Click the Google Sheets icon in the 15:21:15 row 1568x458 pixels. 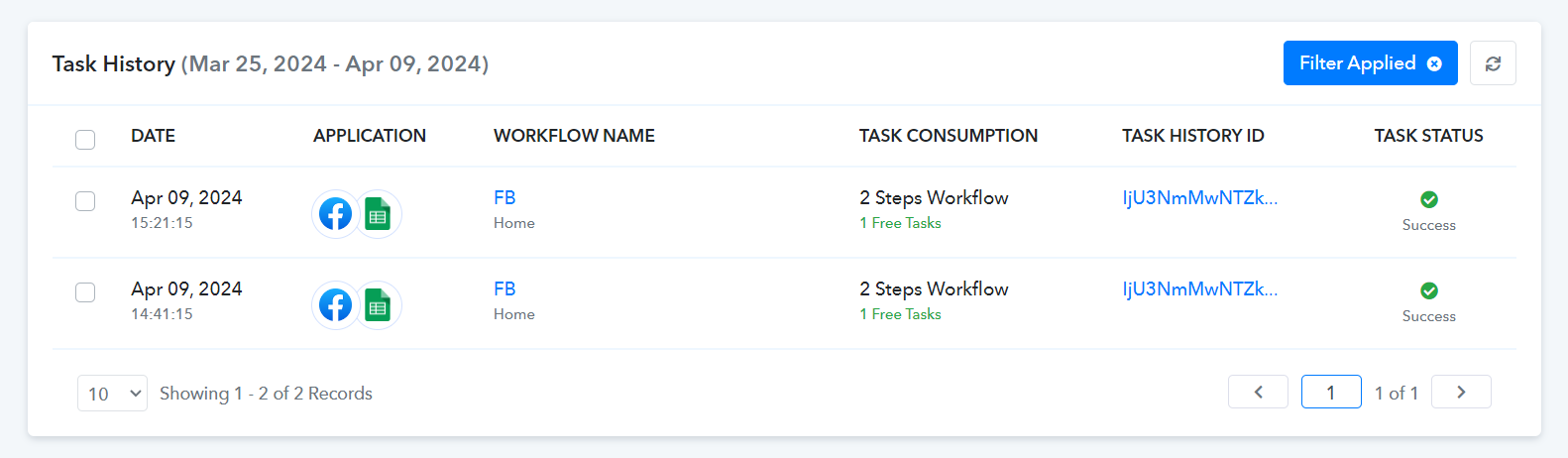coord(378,214)
